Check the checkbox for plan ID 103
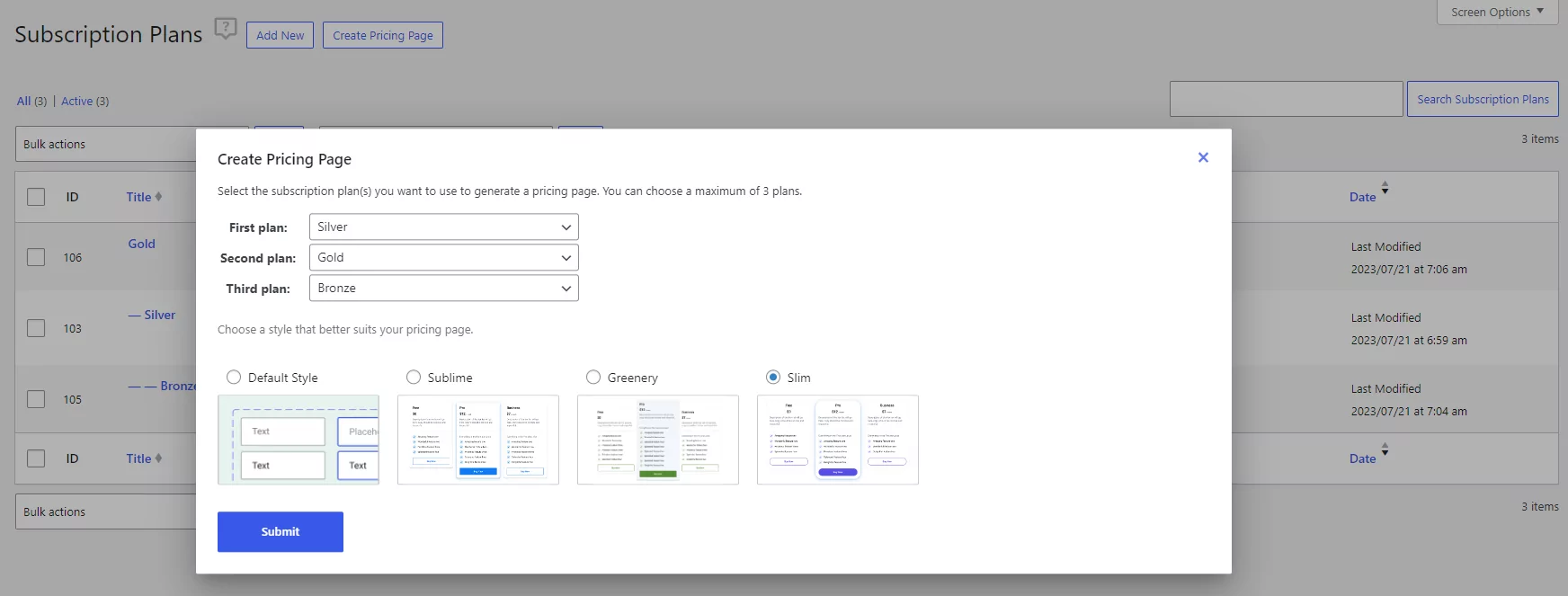1568x596 pixels. 36,328
